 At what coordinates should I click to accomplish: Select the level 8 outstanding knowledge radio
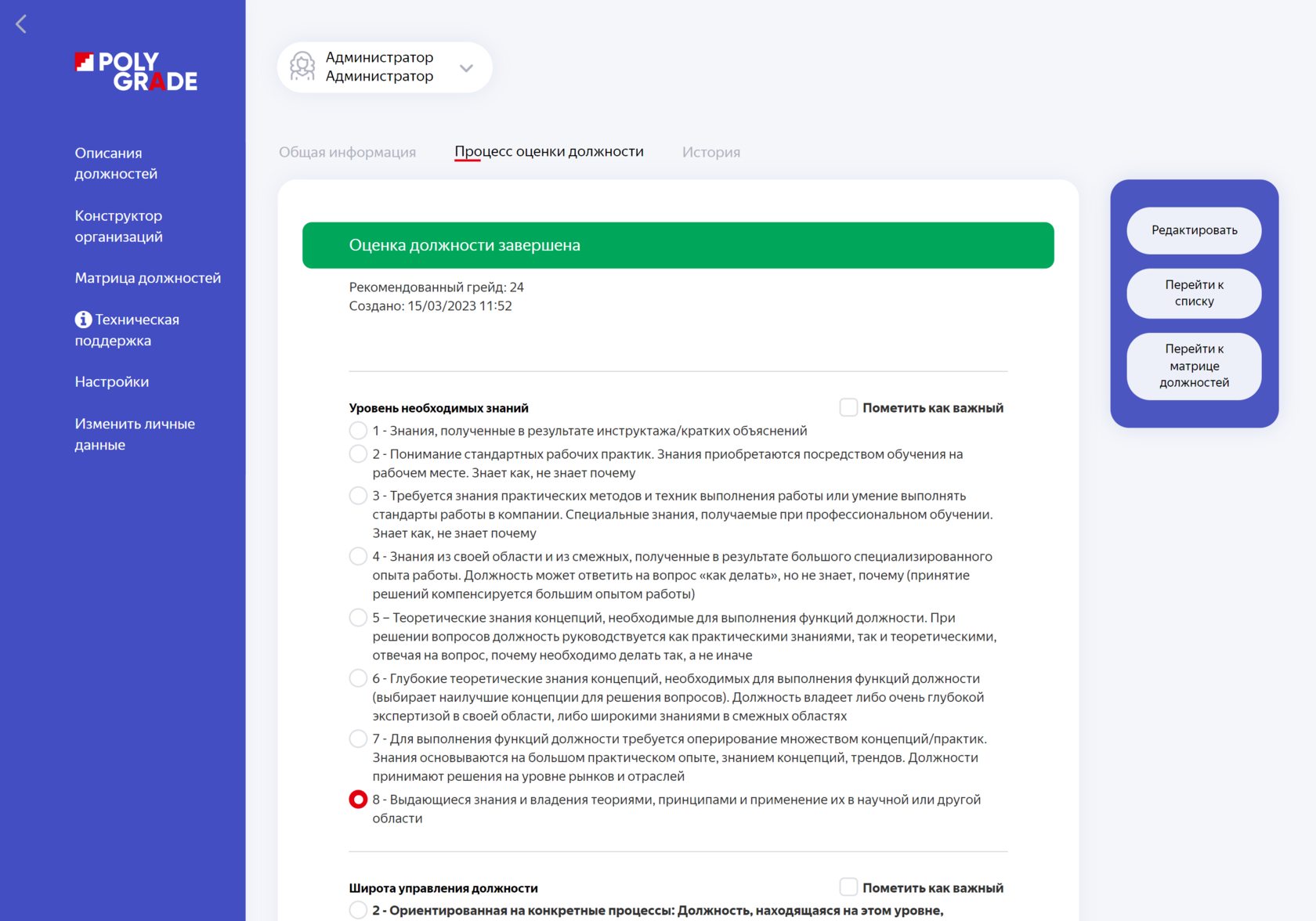click(x=358, y=800)
